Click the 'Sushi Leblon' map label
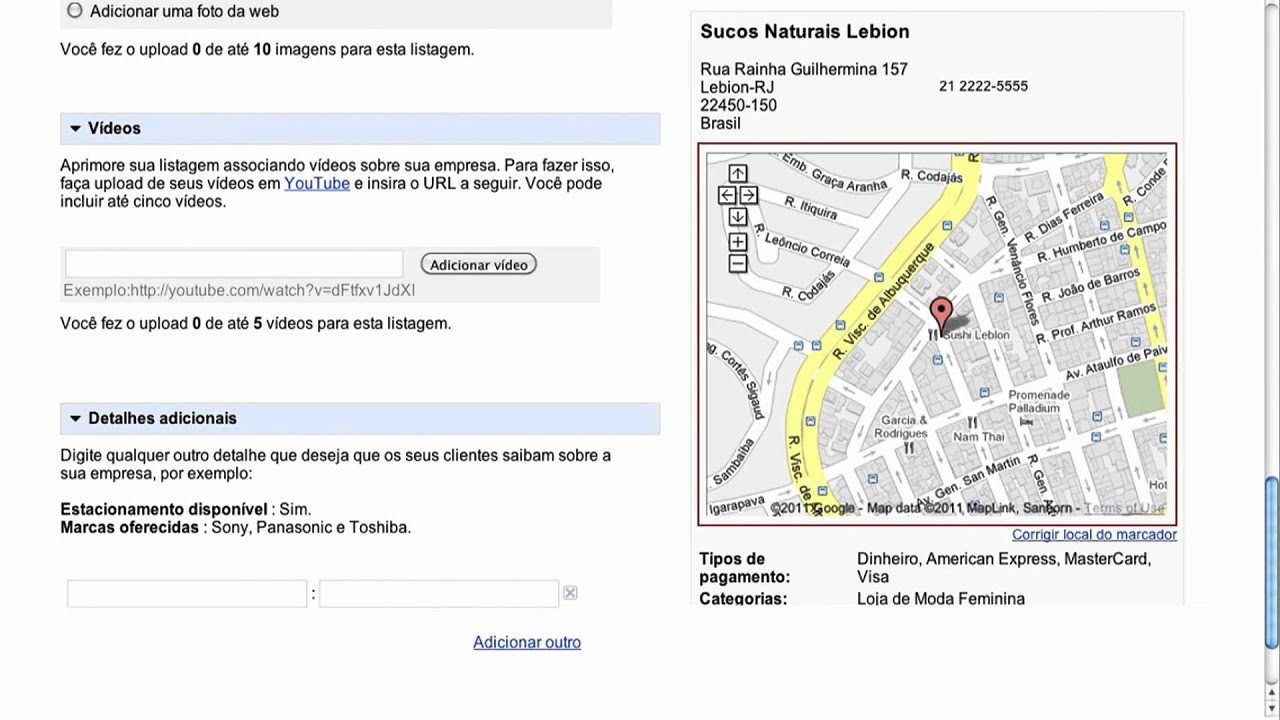This screenshot has width=1280, height=720. (977, 335)
